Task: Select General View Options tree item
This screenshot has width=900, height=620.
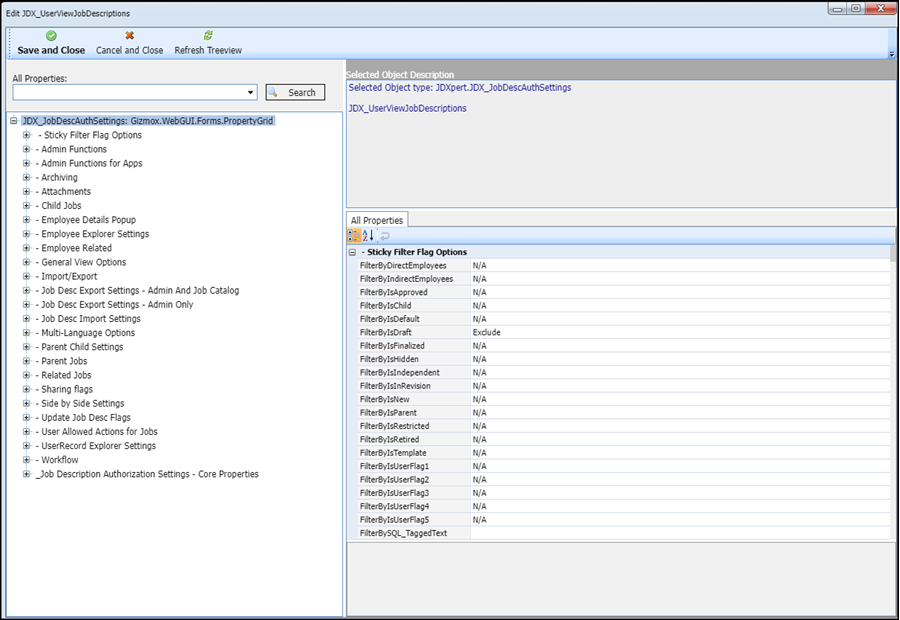Action: (81, 262)
